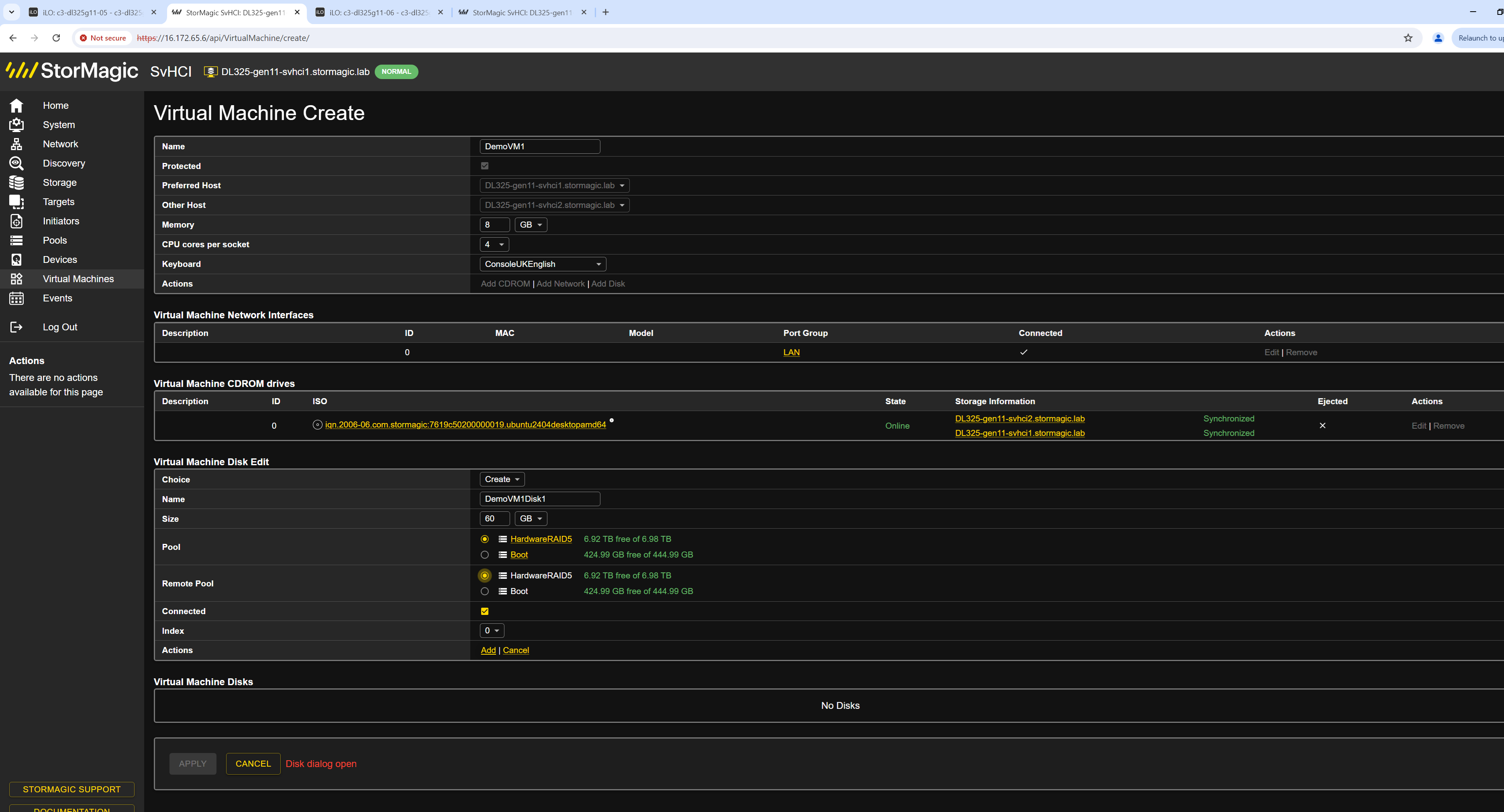The height and width of the screenshot is (812, 1504).
Task: Open the Preferred Host dropdown
Action: tap(555, 185)
